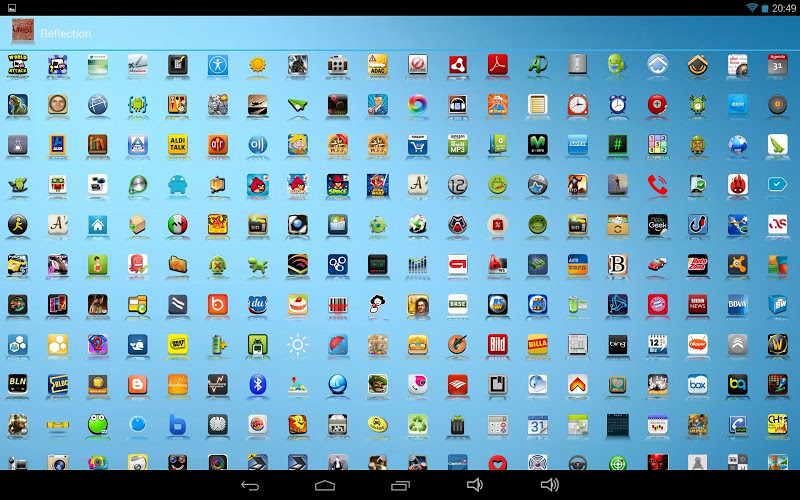Image resolution: width=800 pixels, height=500 pixels.
Task: Open the white brightness sun icon
Action: (297, 344)
